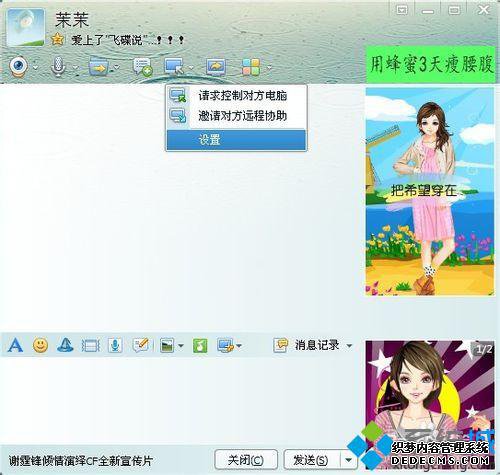Click the 发送(S) send button
The image size is (500, 475).
[312, 460]
